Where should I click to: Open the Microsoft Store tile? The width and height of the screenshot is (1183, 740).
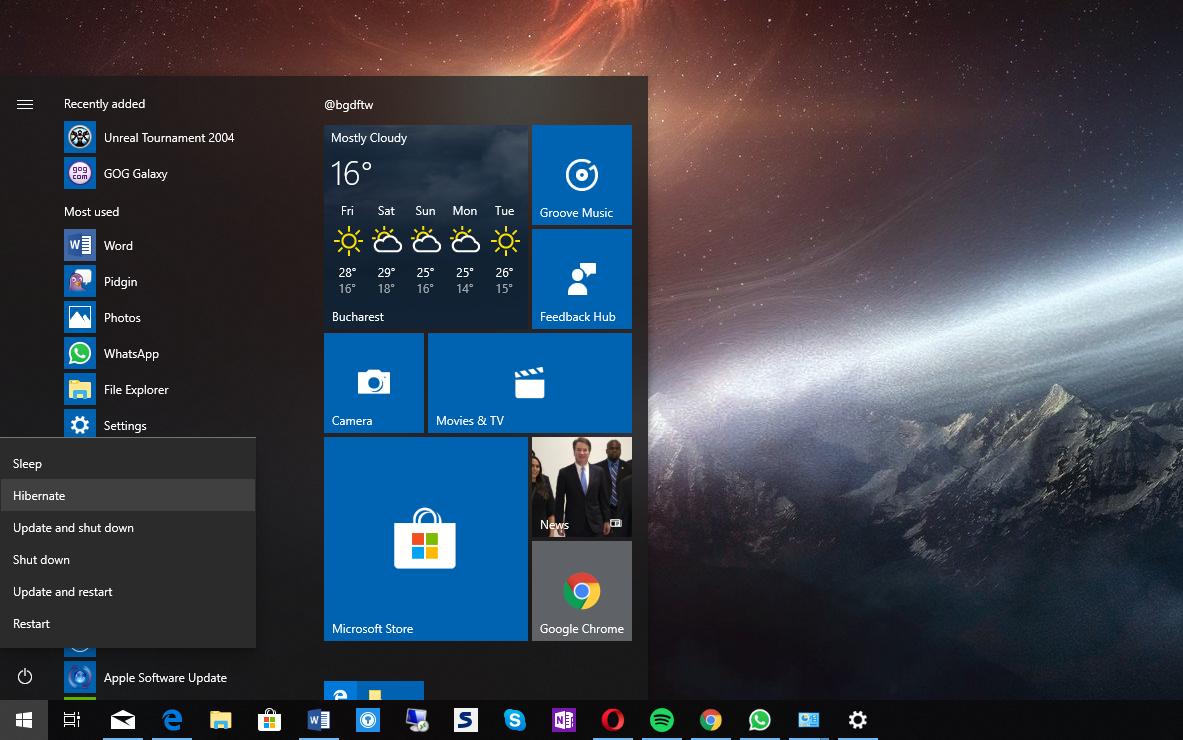(x=425, y=538)
